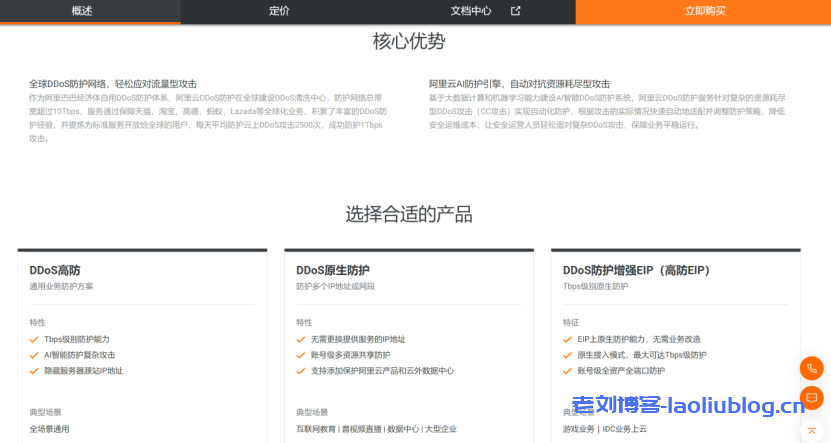This screenshot has width=831, height=443.
Task: Click the heading 阿里云AI防护引擎，自动对抗资源耗尽型攻击
Action: [519, 84]
